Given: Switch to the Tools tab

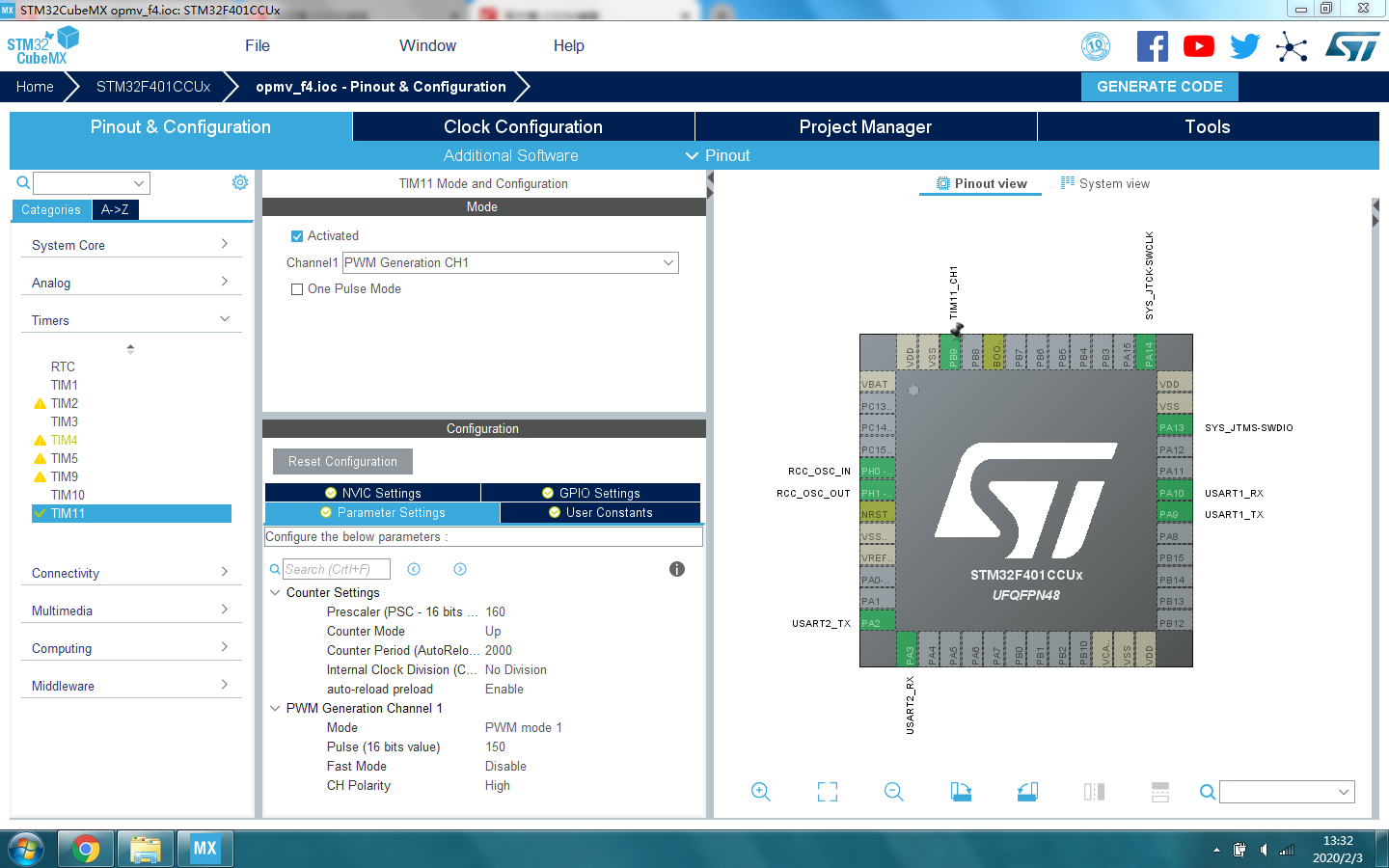Looking at the screenshot, I should coord(1208,126).
